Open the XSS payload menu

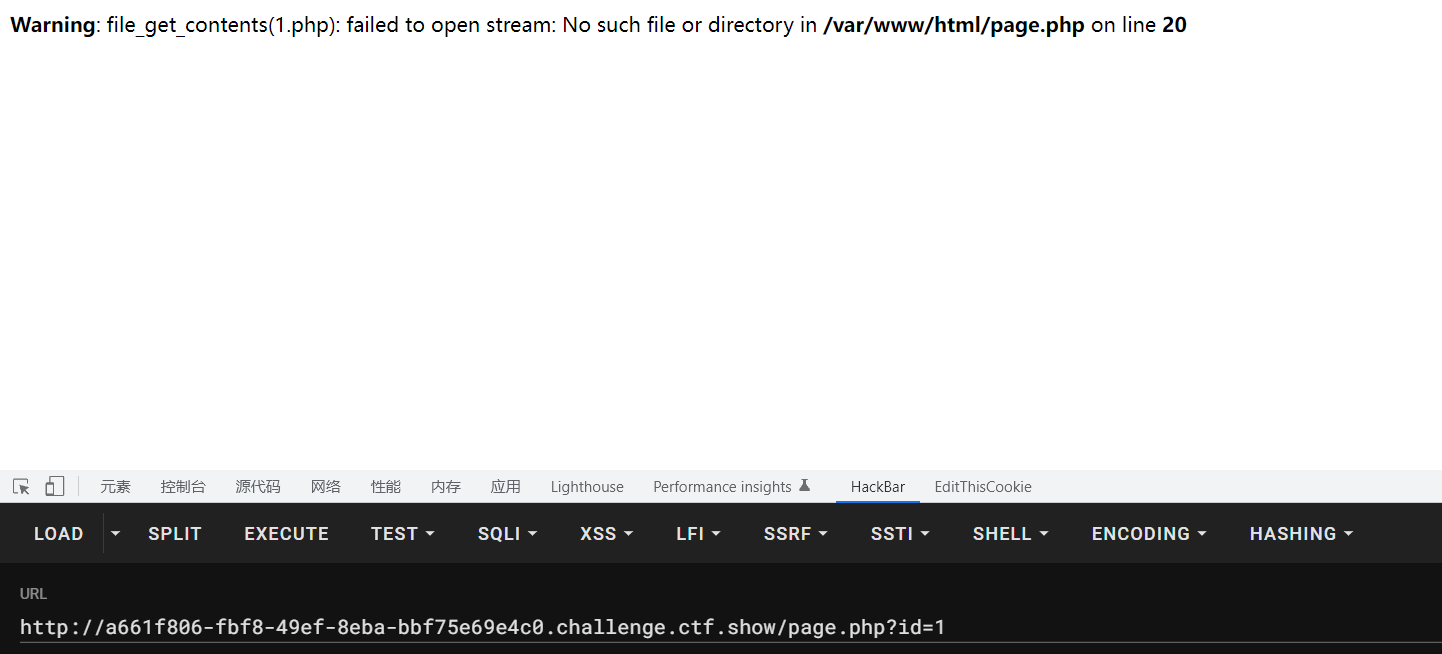[606, 534]
